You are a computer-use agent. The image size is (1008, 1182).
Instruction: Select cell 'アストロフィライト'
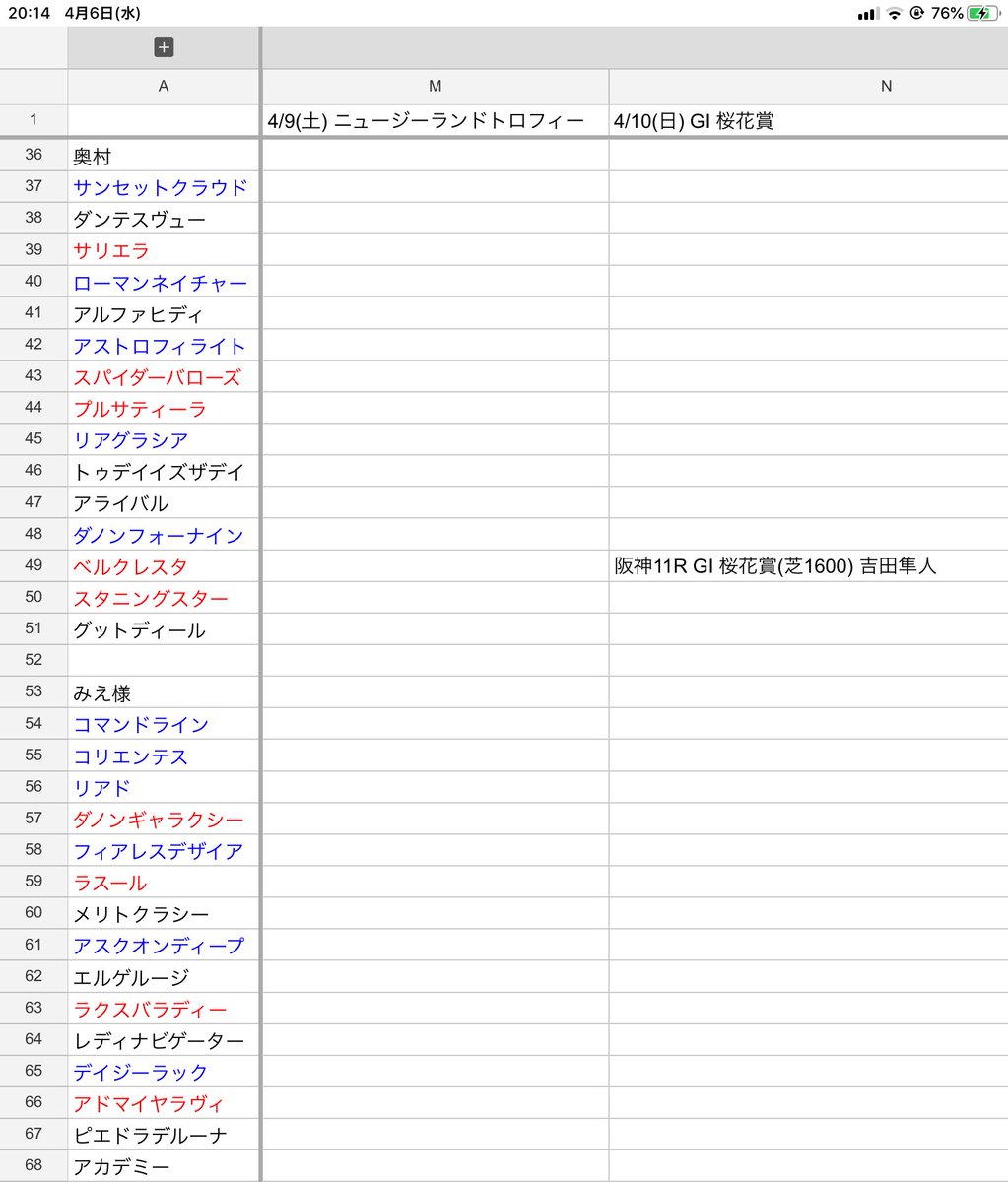point(164,345)
